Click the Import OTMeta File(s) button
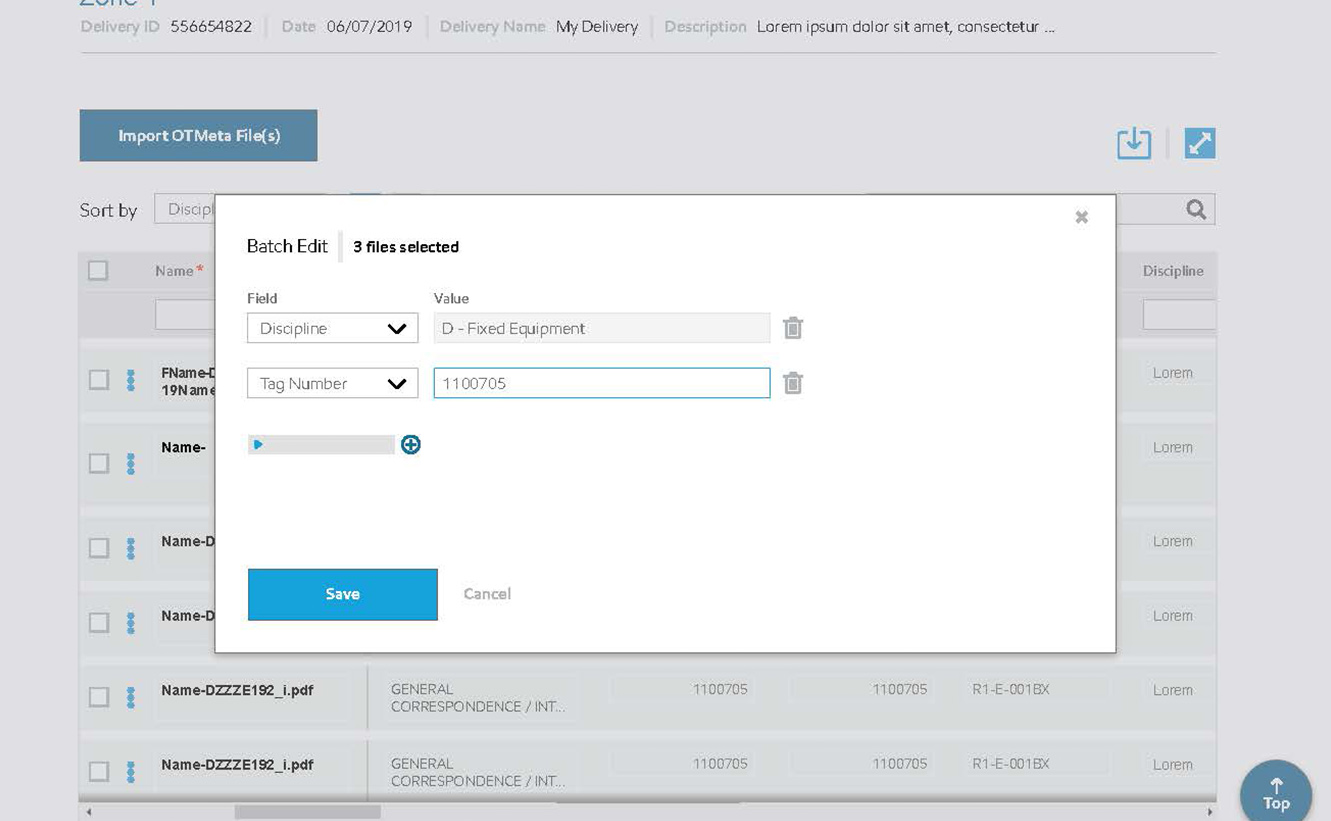 coord(198,135)
